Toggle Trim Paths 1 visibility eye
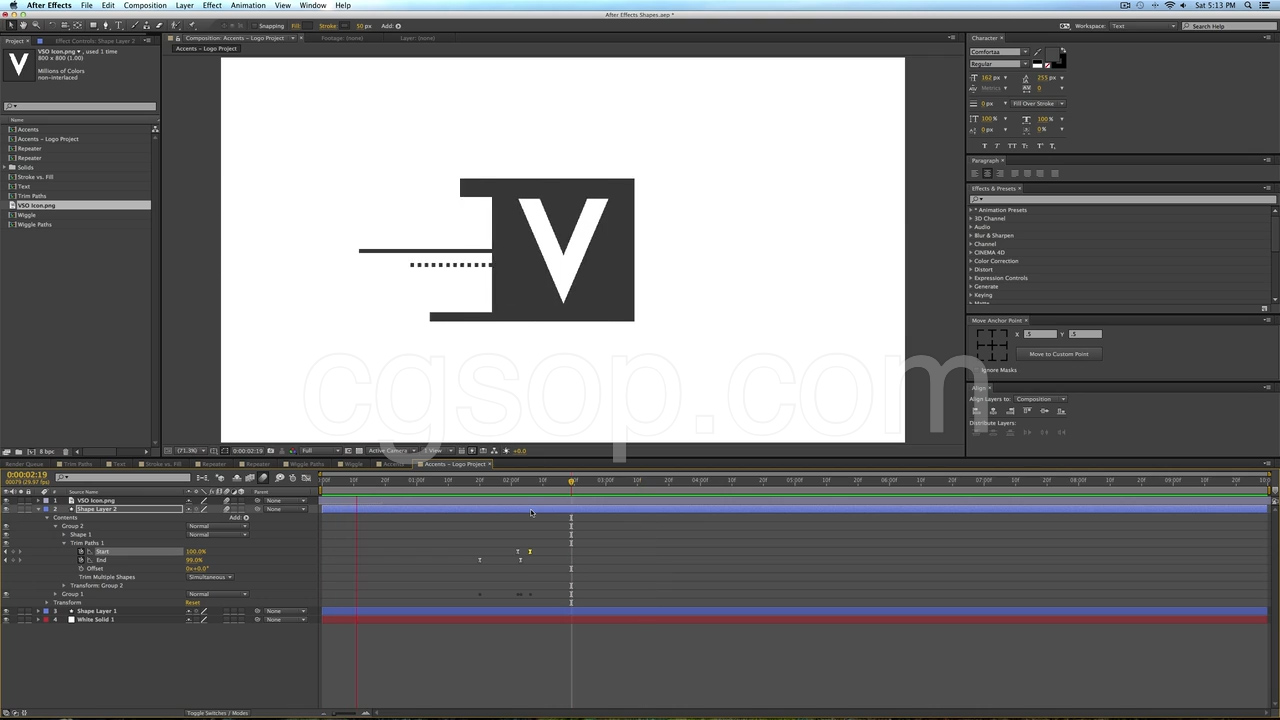The width and height of the screenshot is (1280, 720). [6, 543]
